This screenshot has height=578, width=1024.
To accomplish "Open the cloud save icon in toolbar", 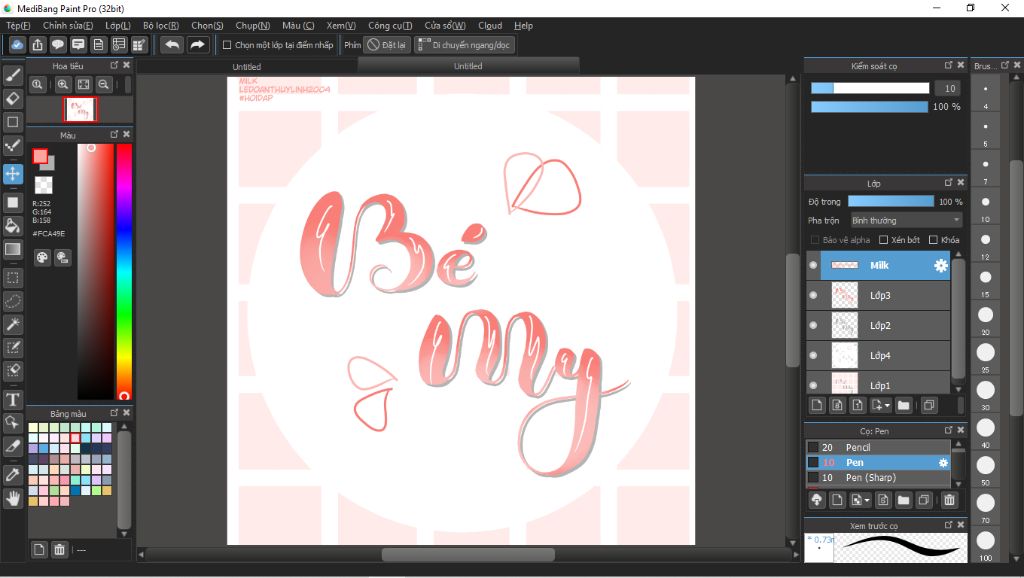I will click(17, 44).
